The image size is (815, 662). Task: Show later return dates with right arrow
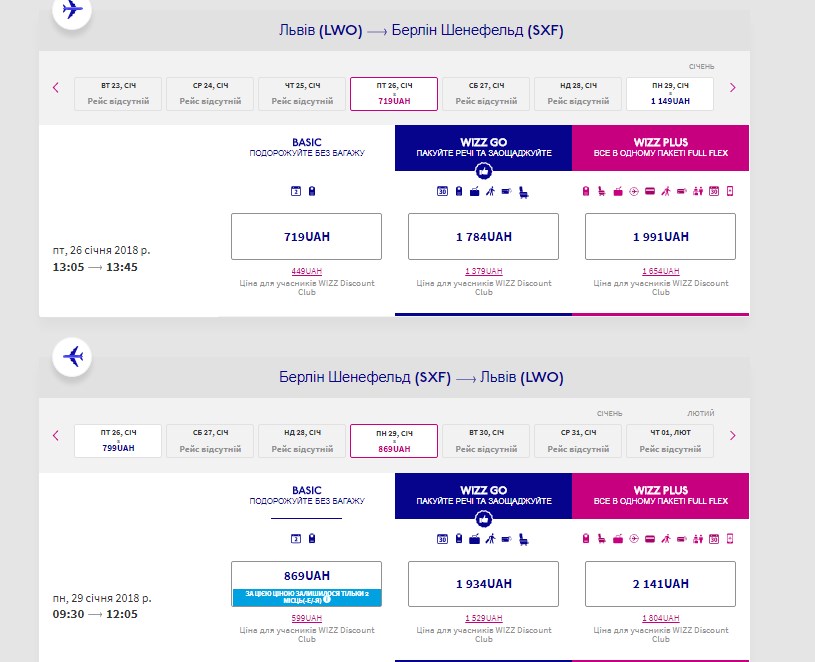[x=732, y=435]
